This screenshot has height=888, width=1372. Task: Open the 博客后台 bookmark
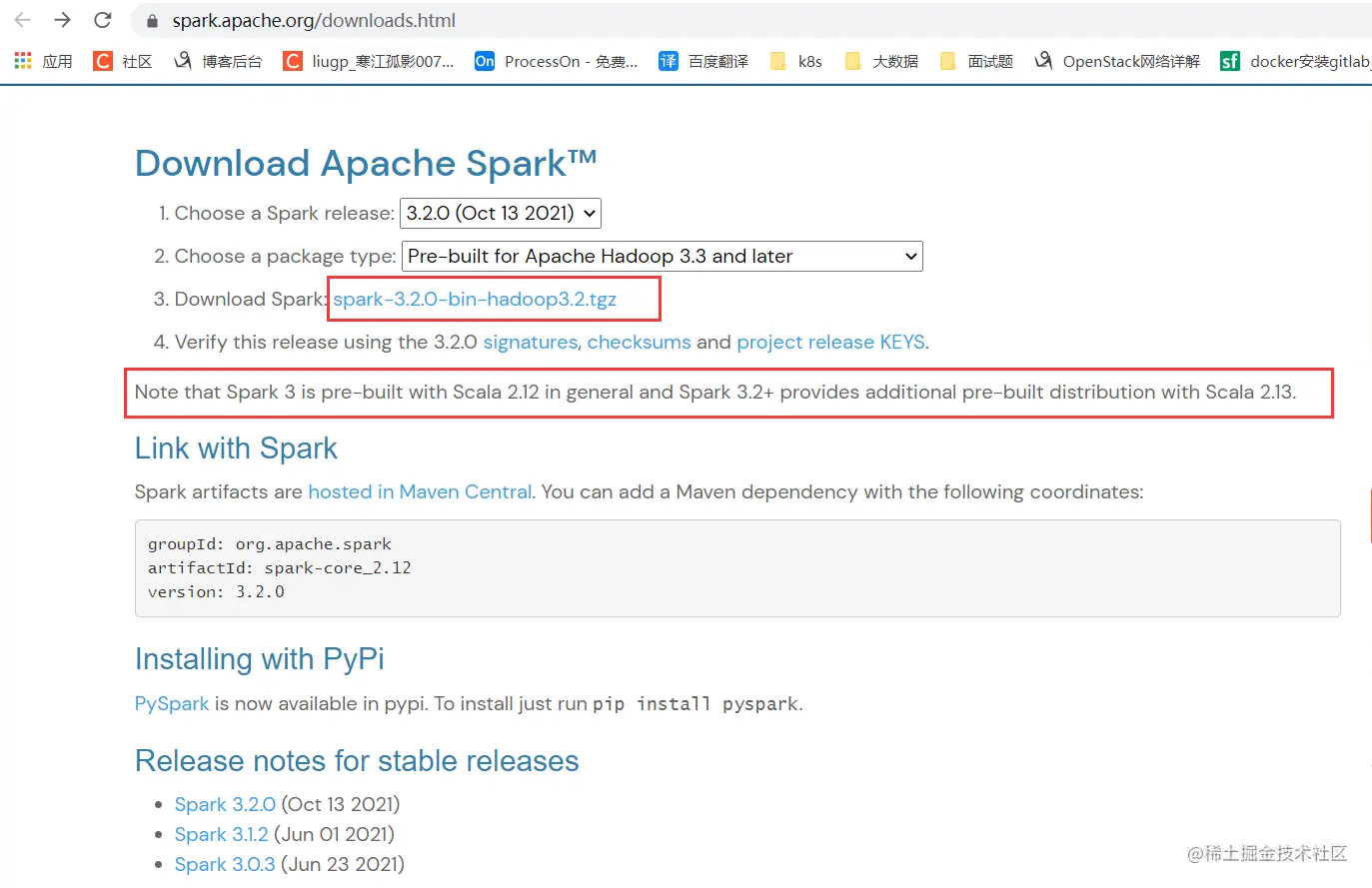click(x=218, y=61)
